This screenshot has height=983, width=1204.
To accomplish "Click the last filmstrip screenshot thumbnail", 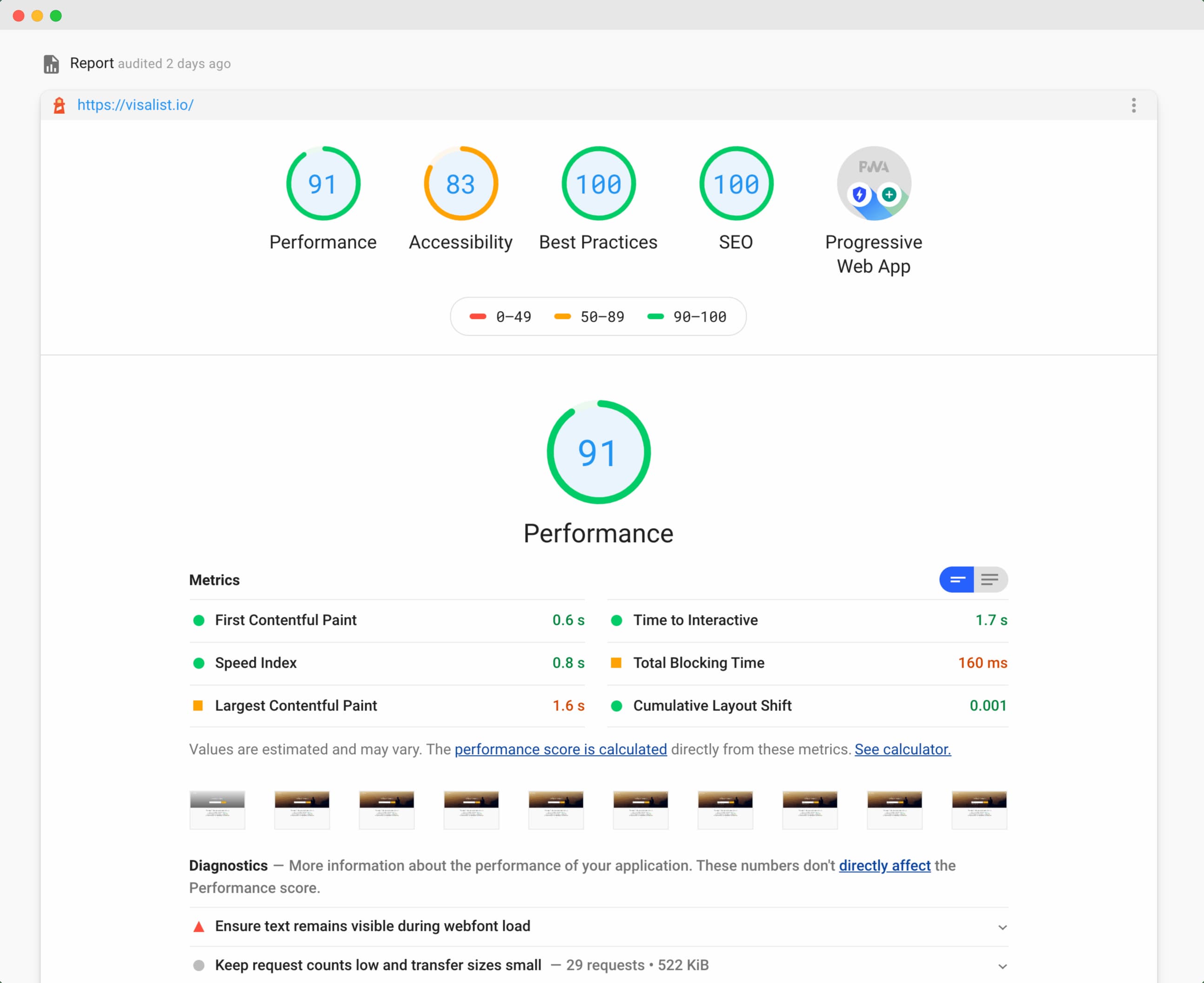I will point(979,810).
